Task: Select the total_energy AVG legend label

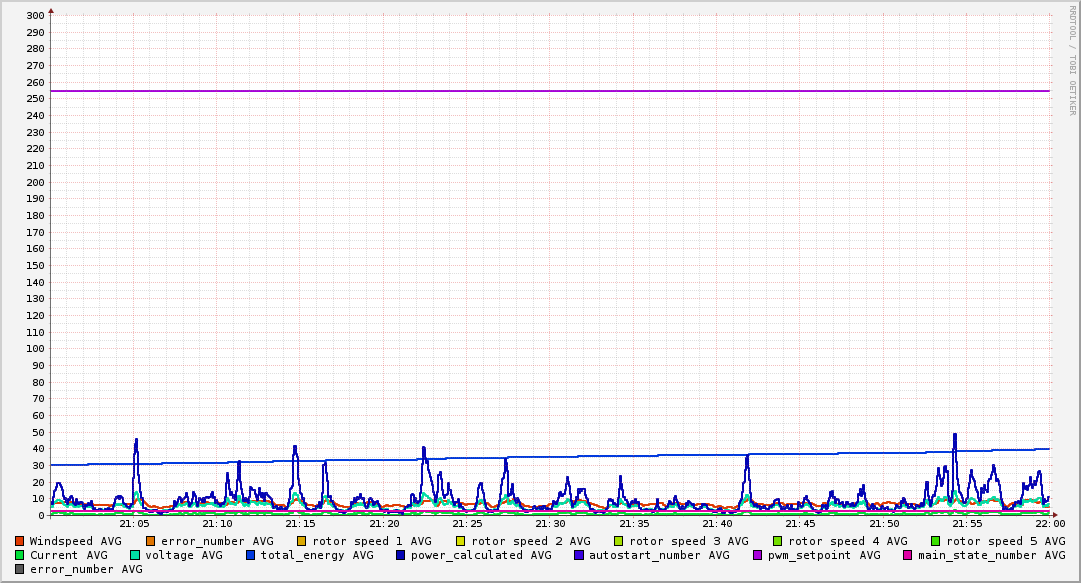Action: point(317,555)
